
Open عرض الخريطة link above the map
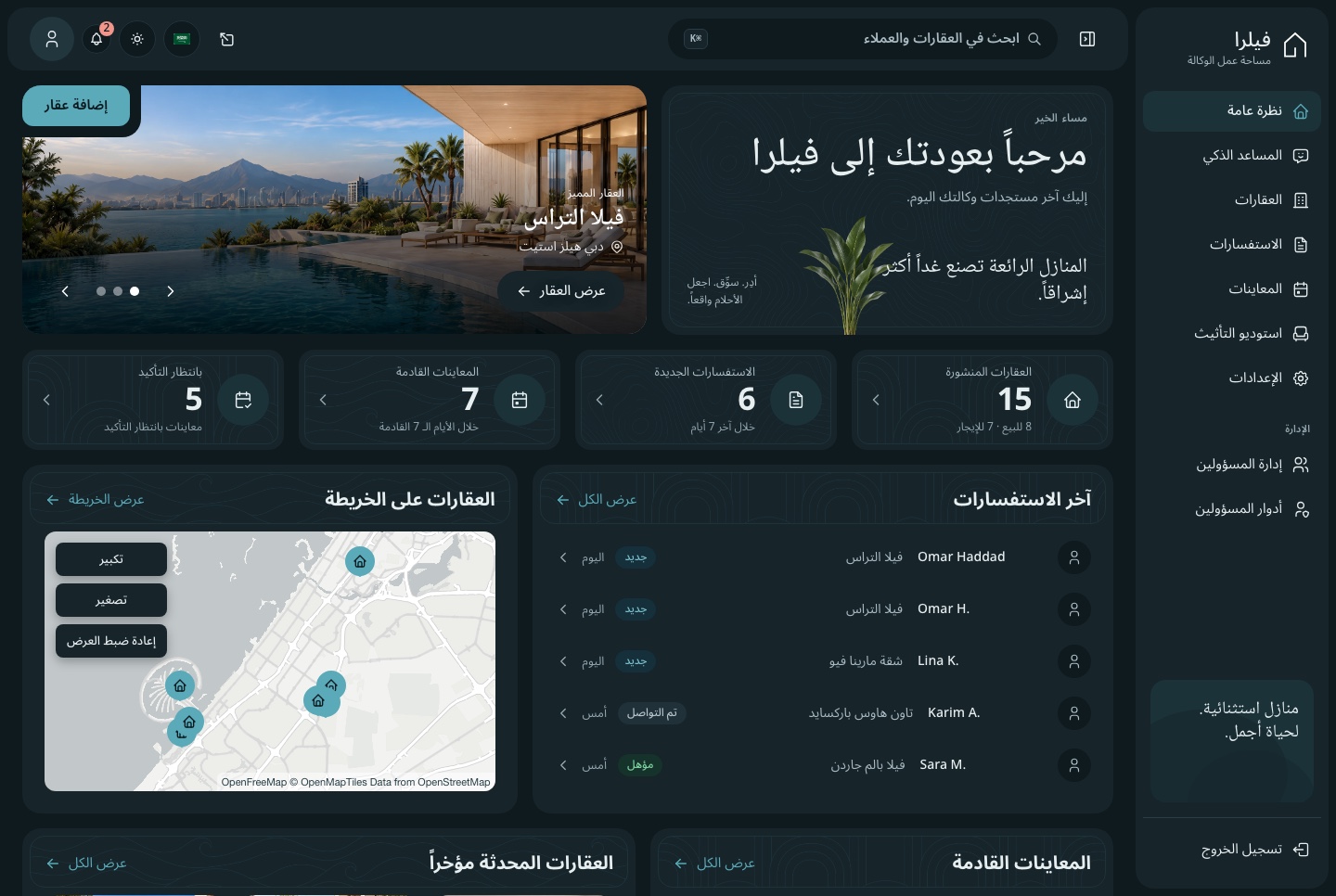point(95,500)
